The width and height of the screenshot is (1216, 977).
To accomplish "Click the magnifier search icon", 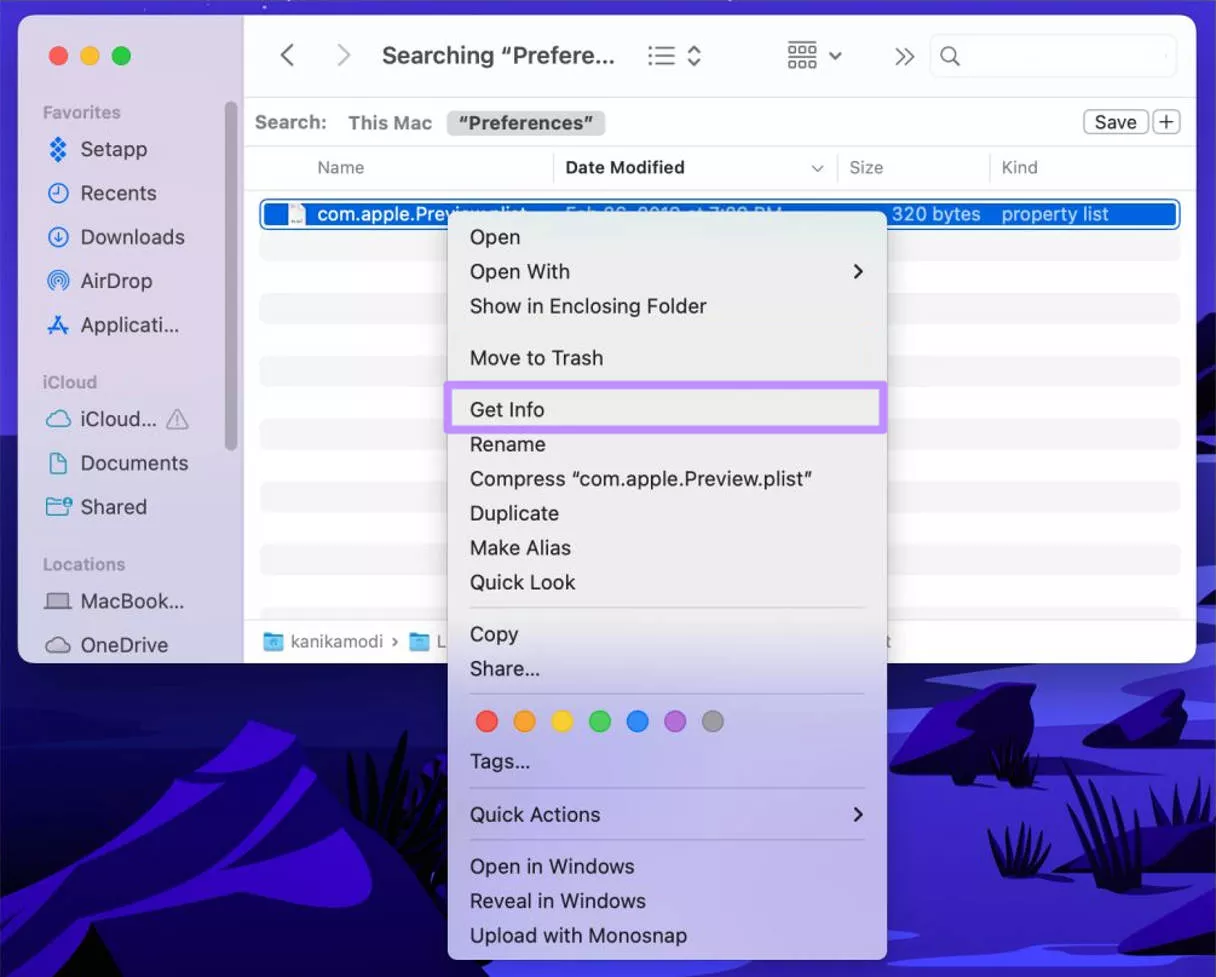I will click(x=950, y=56).
